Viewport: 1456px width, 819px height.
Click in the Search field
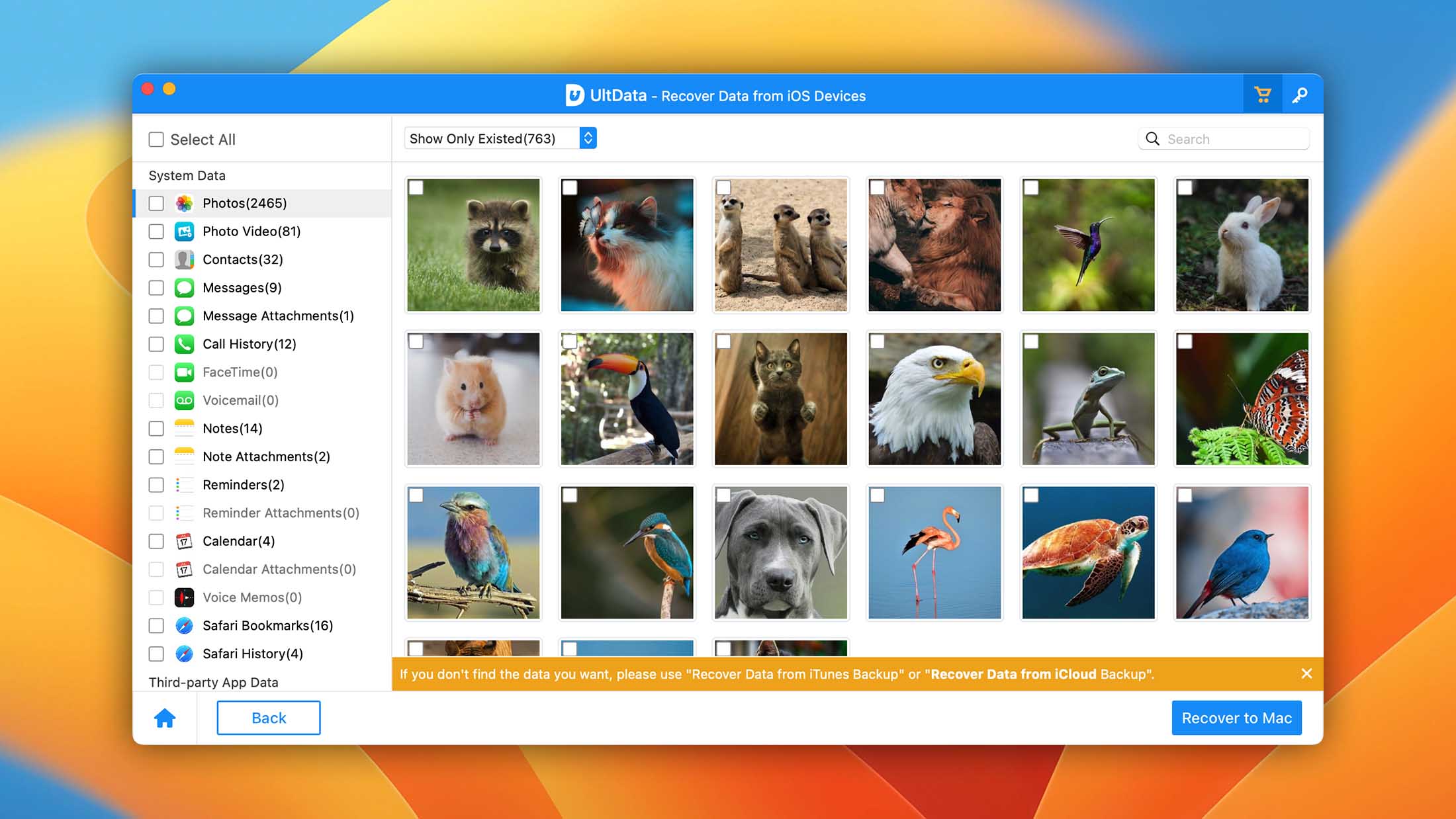point(1224,139)
